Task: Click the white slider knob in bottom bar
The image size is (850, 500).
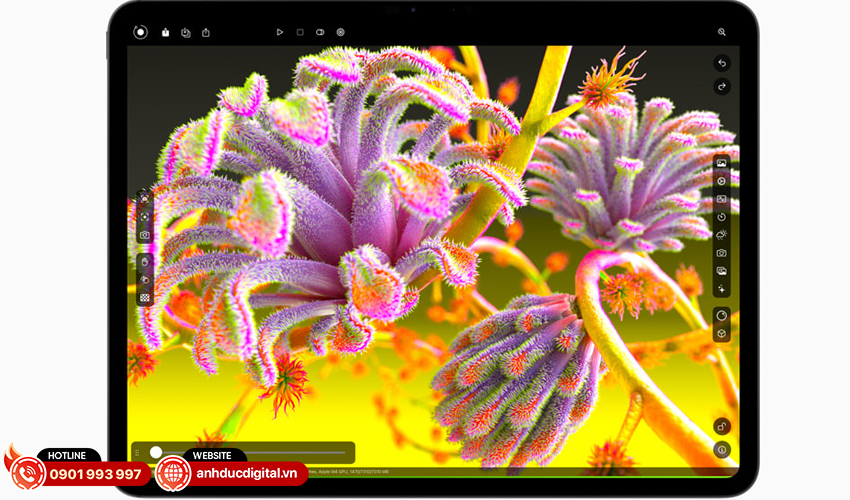Action: click(156, 452)
